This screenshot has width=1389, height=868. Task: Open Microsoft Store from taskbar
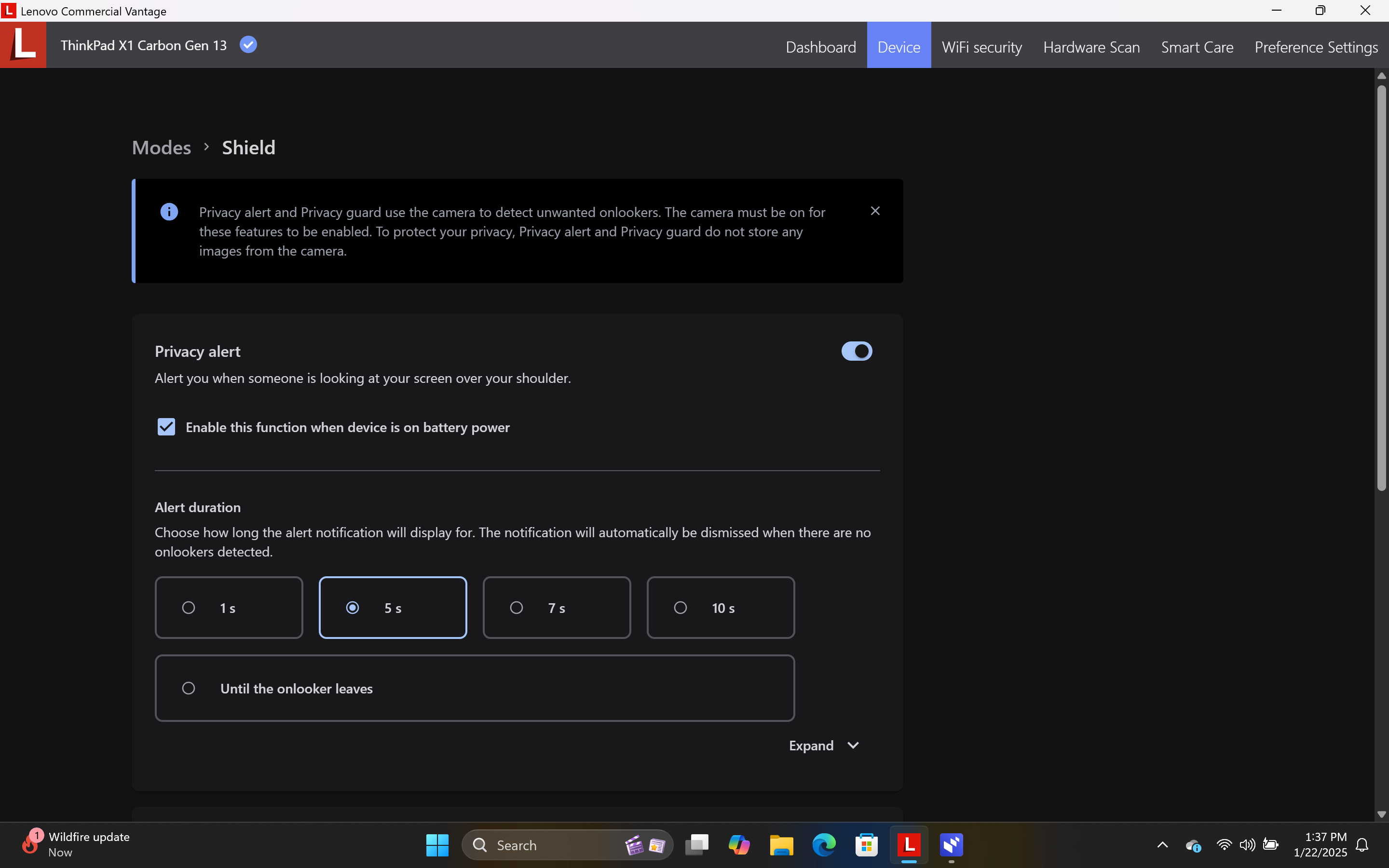tap(867, 845)
